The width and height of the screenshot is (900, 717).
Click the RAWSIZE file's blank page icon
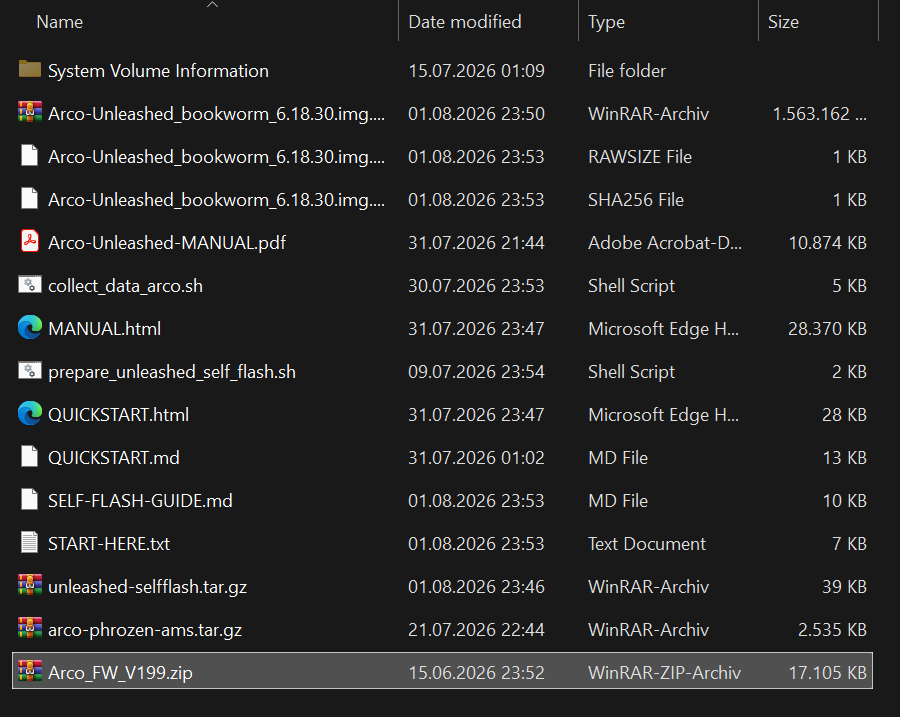tap(29, 155)
